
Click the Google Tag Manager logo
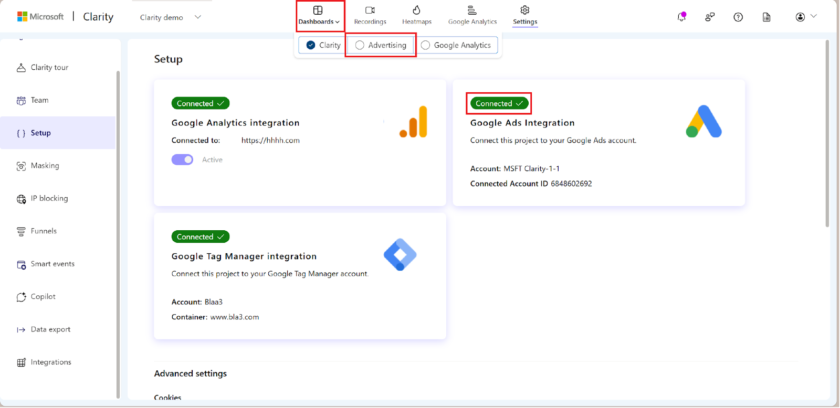[x=401, y=255]
